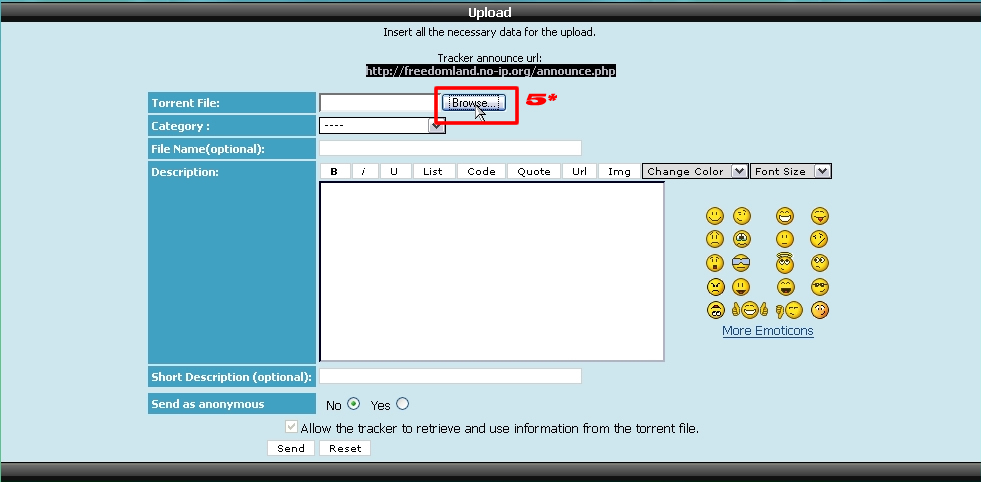Viewport: 981px width, 482px height.
Task: Click inside the Description text area
Action: tap(491, 270)
